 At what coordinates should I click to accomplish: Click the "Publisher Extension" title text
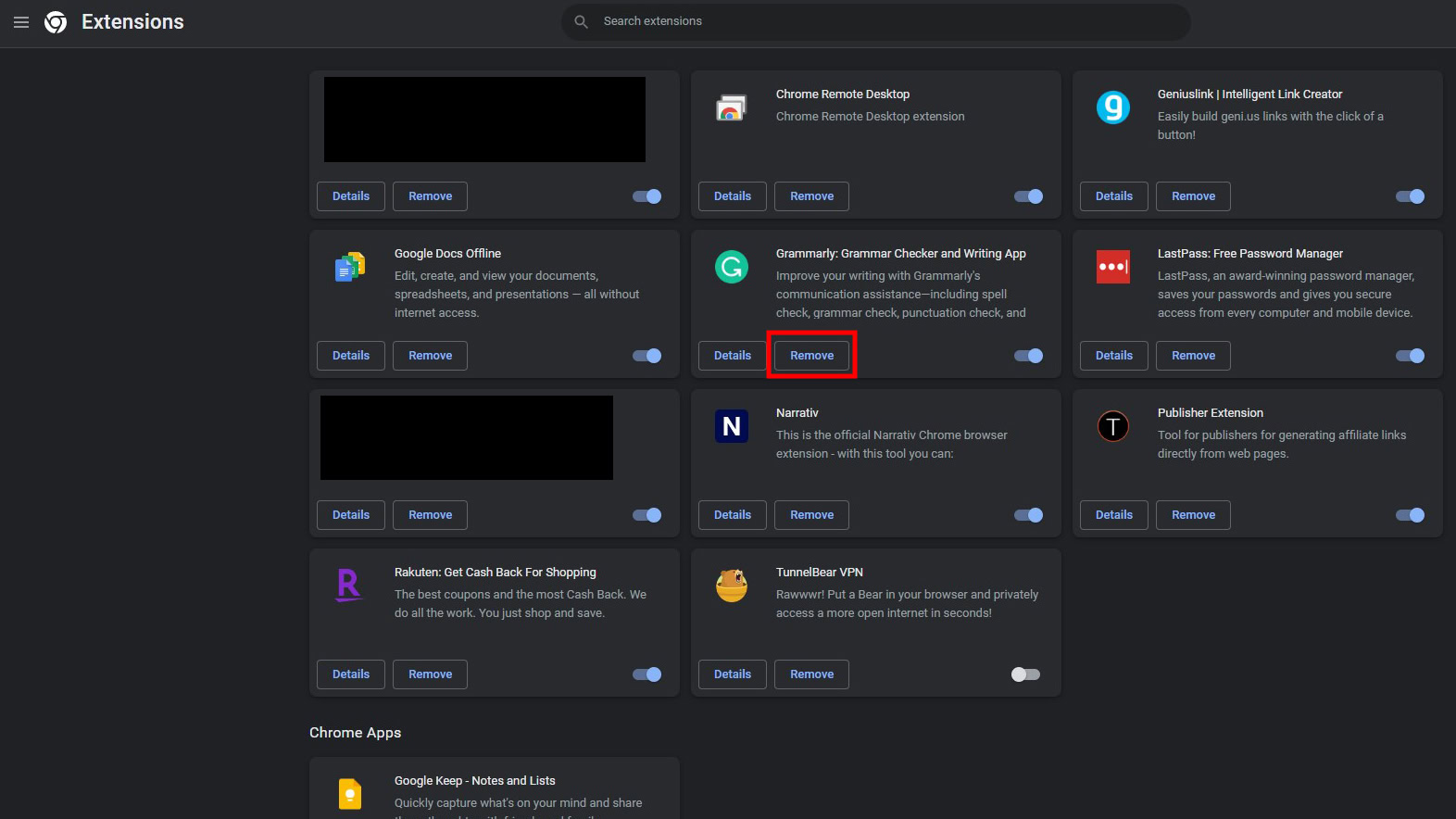(x=1211, y=413)
